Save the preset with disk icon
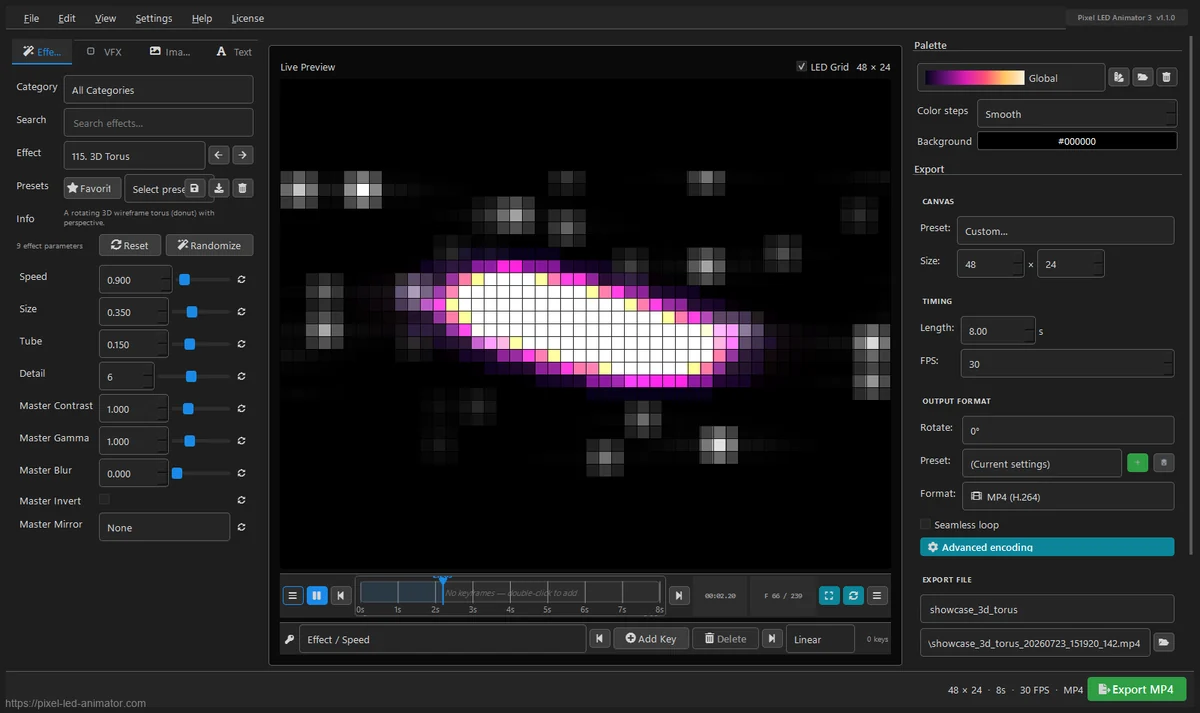The image size is (1200, 713). tap(195, 188)
